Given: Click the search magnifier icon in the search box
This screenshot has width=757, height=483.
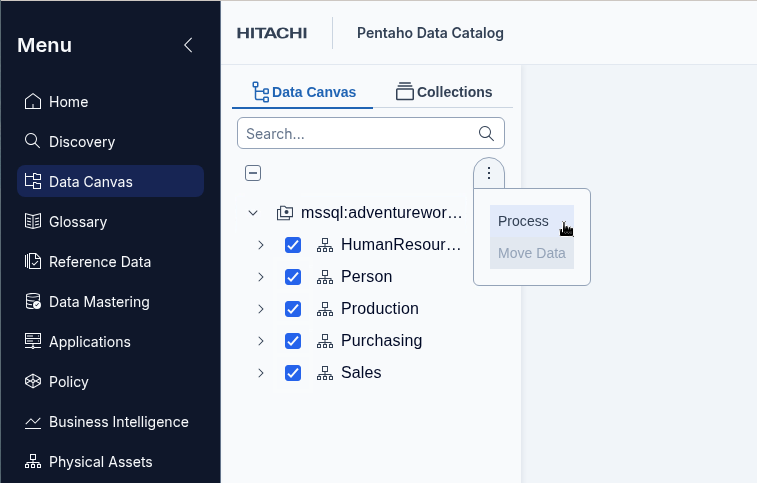Looking at the screenshot, I should (487, 133).
